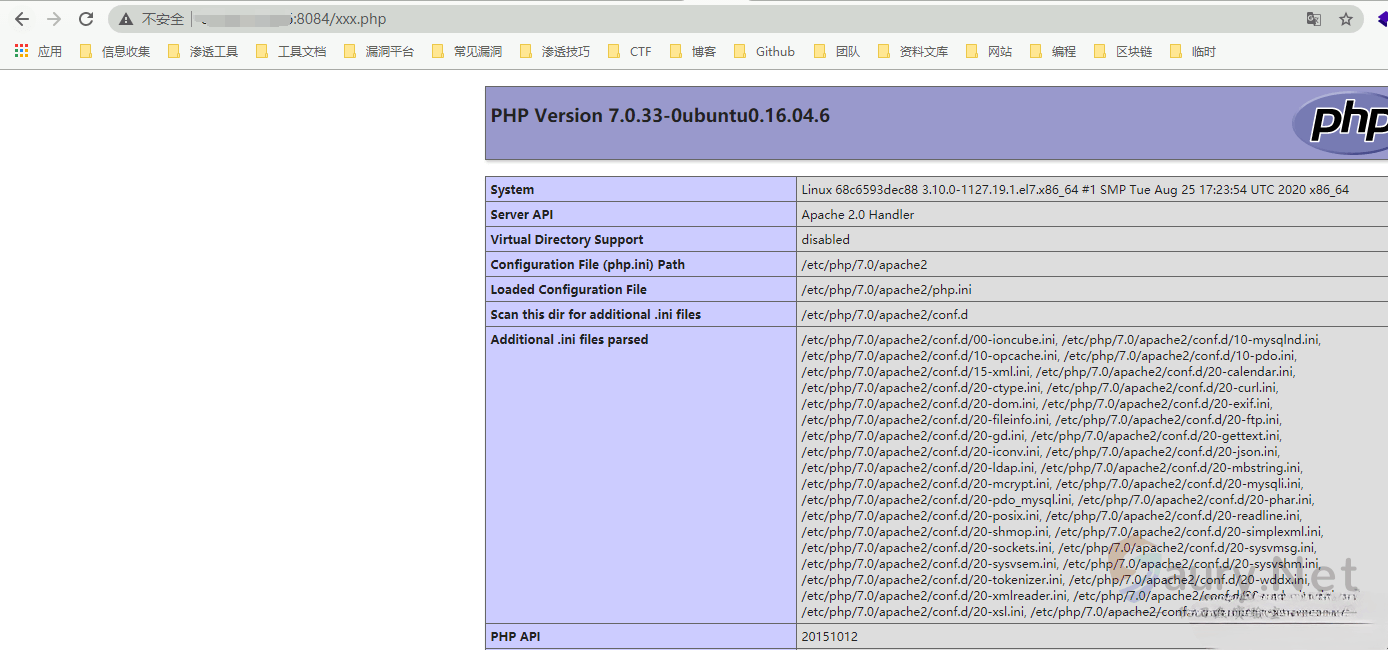The height and width of the screenshot is (650, 1388).
Task: Reload the current page
Action: [x=86, y=19]
